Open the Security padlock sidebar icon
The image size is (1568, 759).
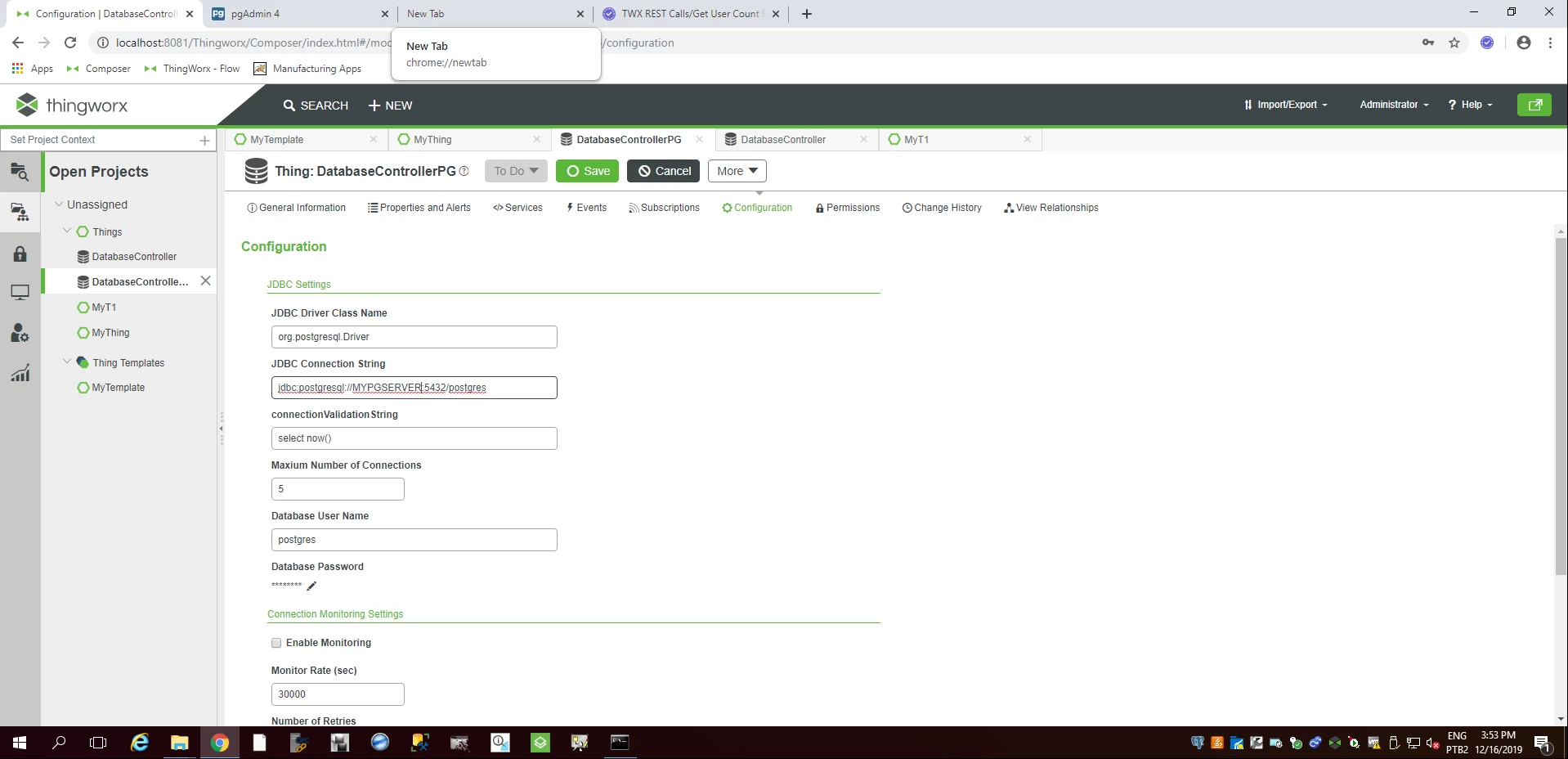pyautogui.click(x=20, y=254)
